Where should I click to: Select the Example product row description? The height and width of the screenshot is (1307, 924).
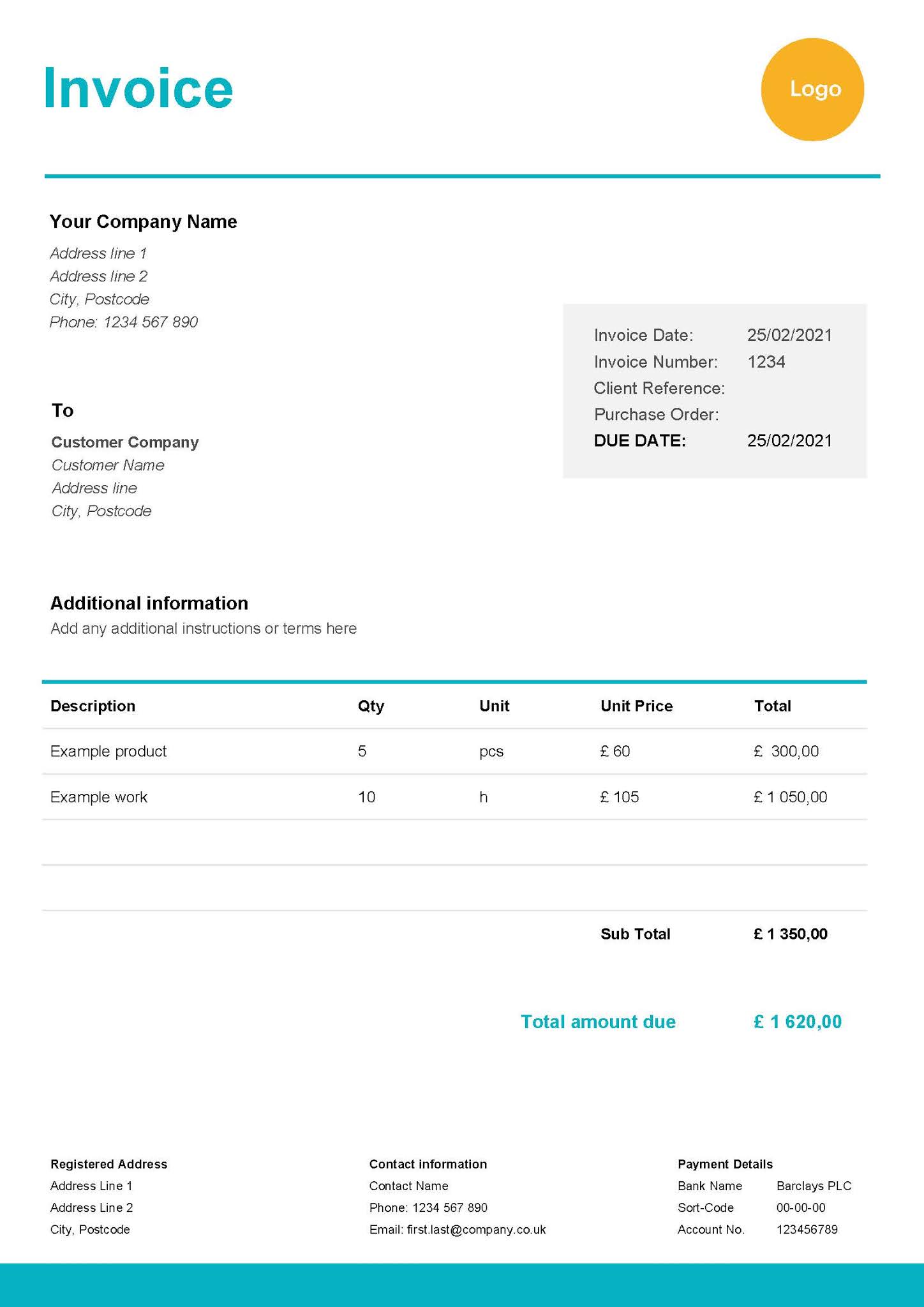[x=108, y=751]
